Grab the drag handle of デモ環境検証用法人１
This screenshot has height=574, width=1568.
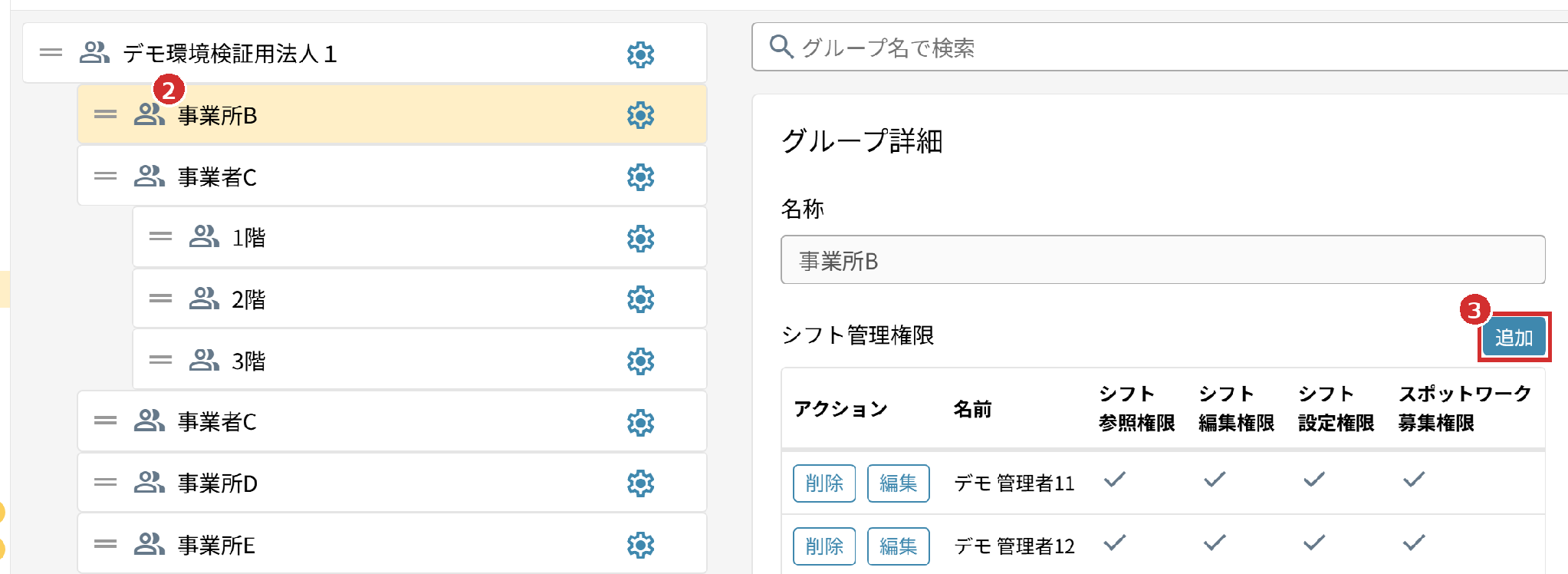coord(51,53)
